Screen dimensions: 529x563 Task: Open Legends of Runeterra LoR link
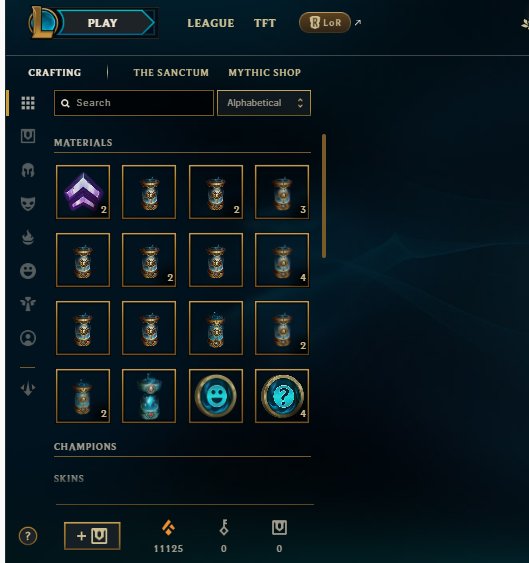pos(325,23)
